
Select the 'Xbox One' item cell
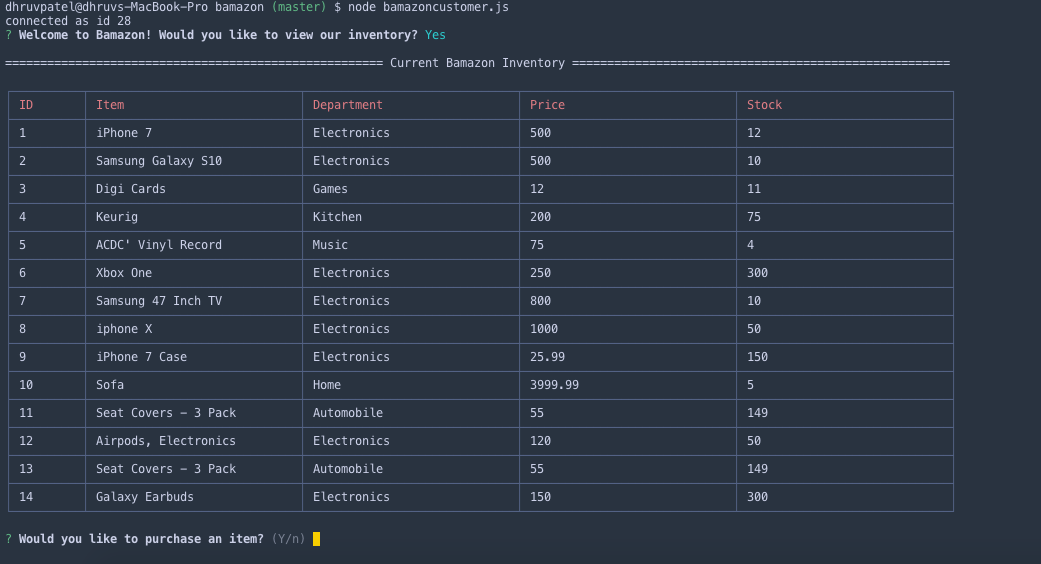(x=124, y=273)
